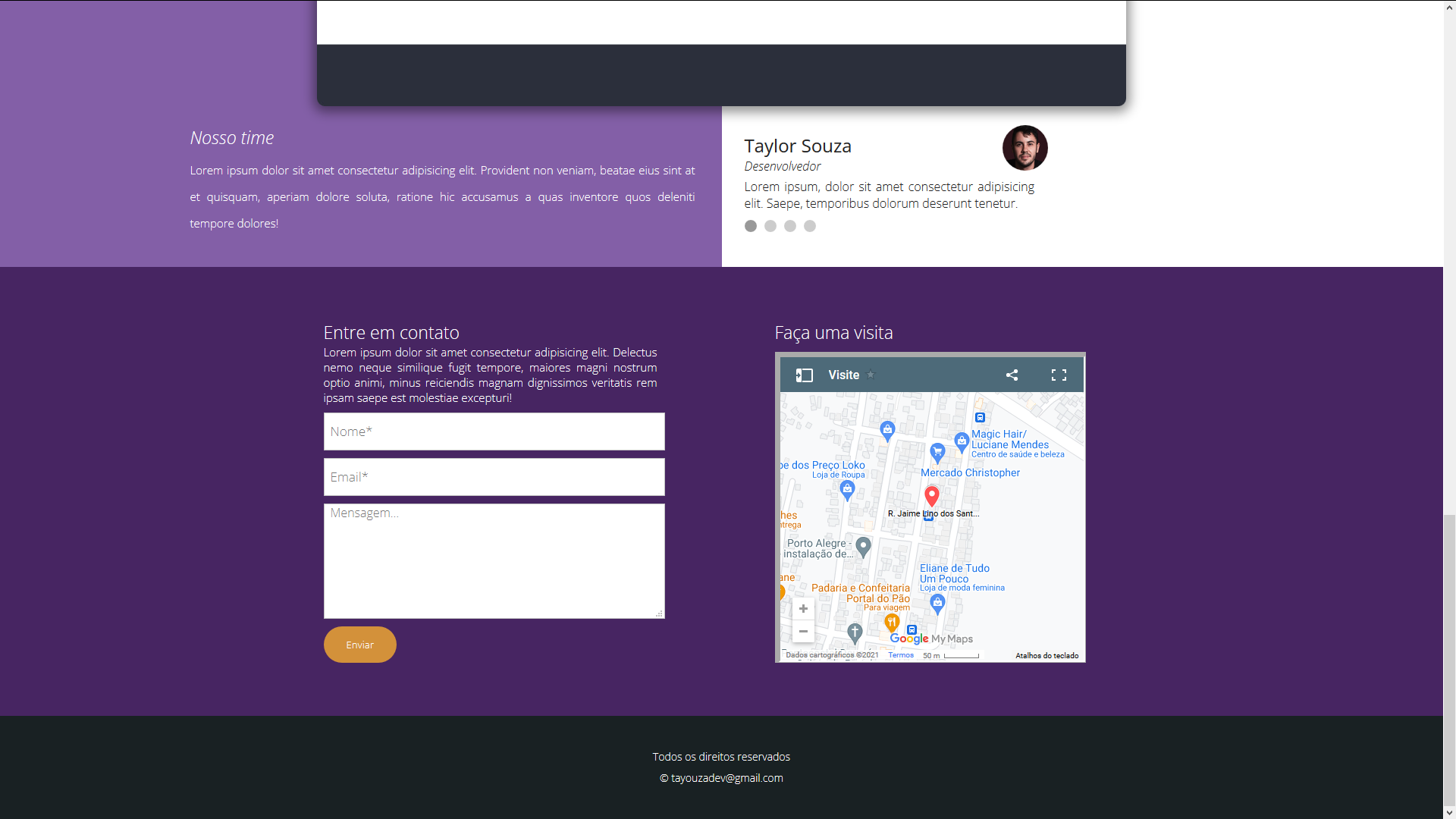Star the Visite map
1456x819 pixels.
click(x=871, y=375)
